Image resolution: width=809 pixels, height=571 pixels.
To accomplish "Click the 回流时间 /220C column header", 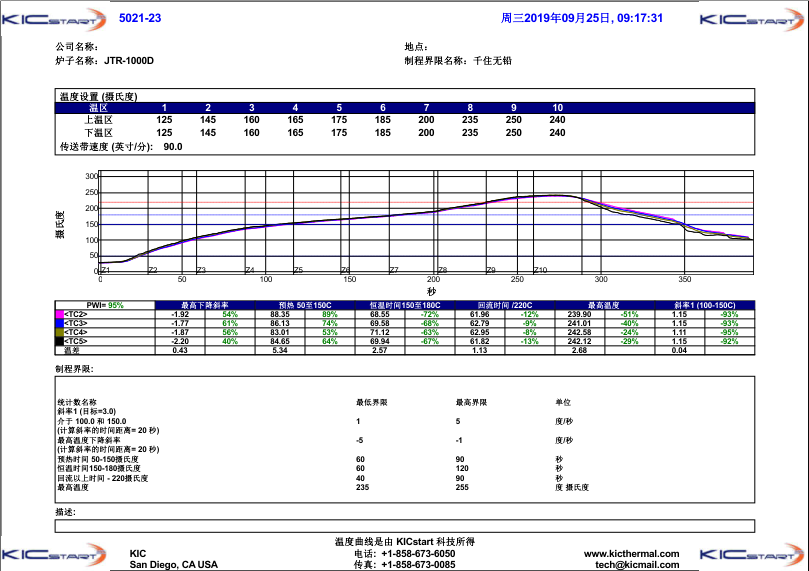I will point(505,305).
